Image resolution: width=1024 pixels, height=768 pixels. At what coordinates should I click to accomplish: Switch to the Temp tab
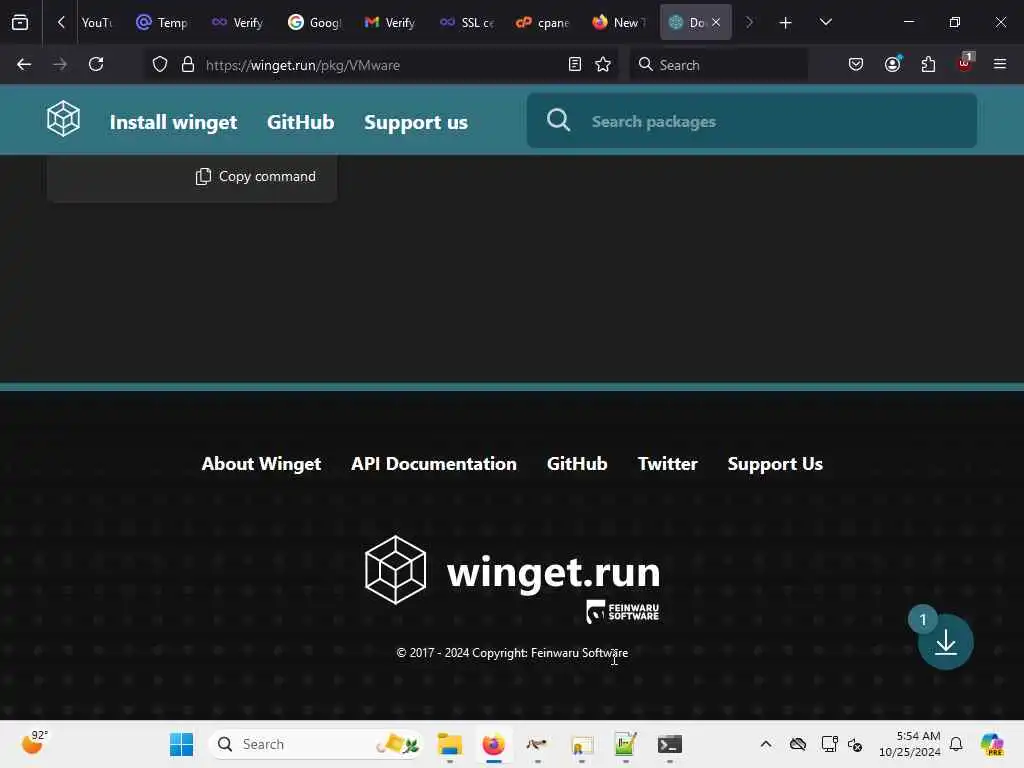pos(162,23)
